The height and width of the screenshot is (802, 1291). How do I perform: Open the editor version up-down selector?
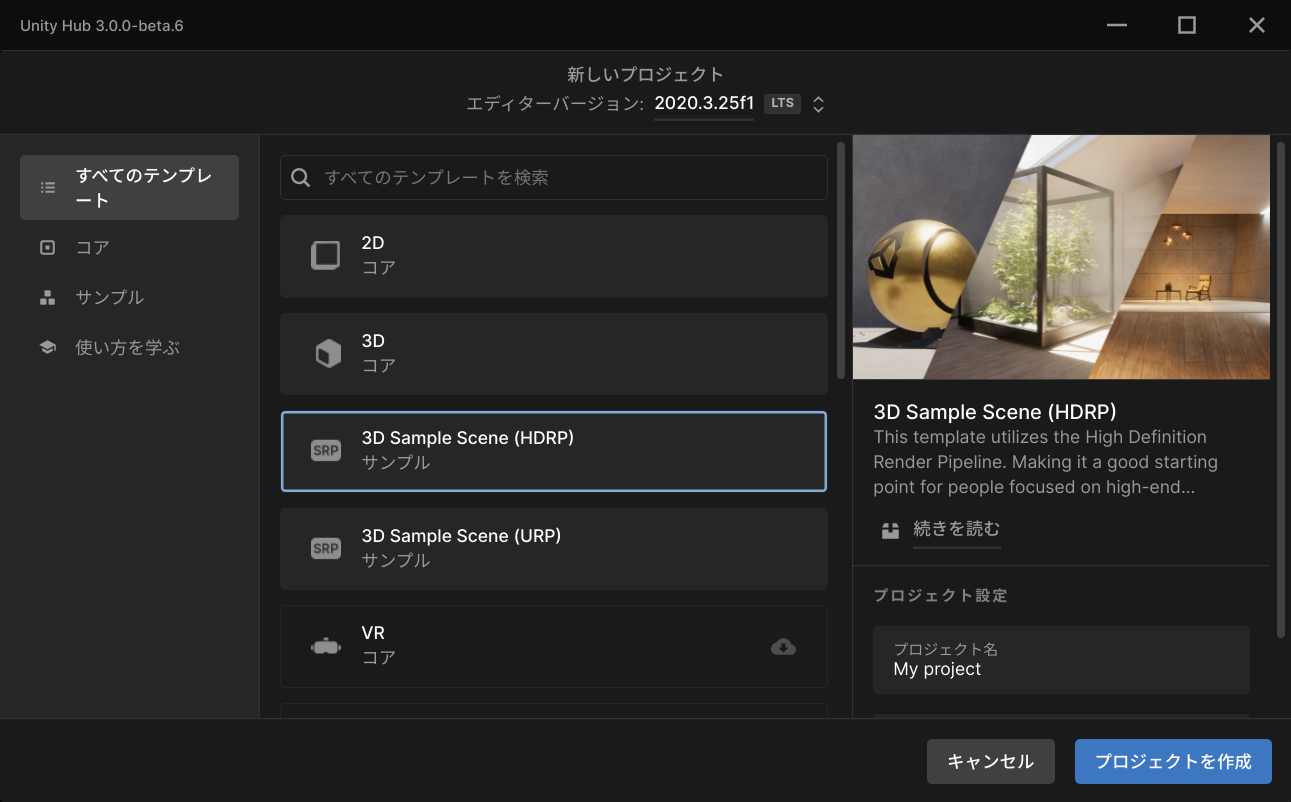click(818, 104)
